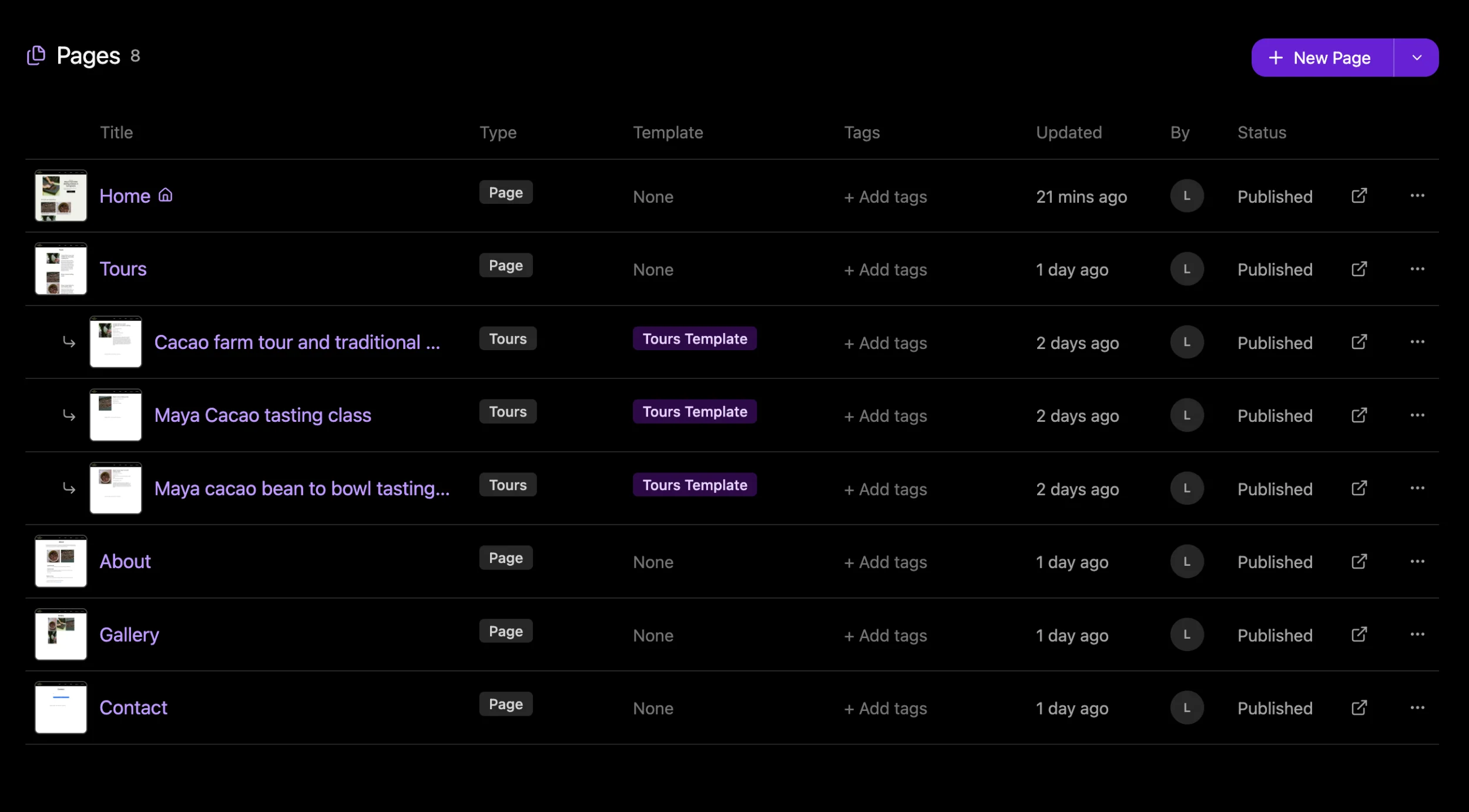Click the New Page button
Screen dimensions: 1469x812
pyautogui.click(x=1322, y=58)
